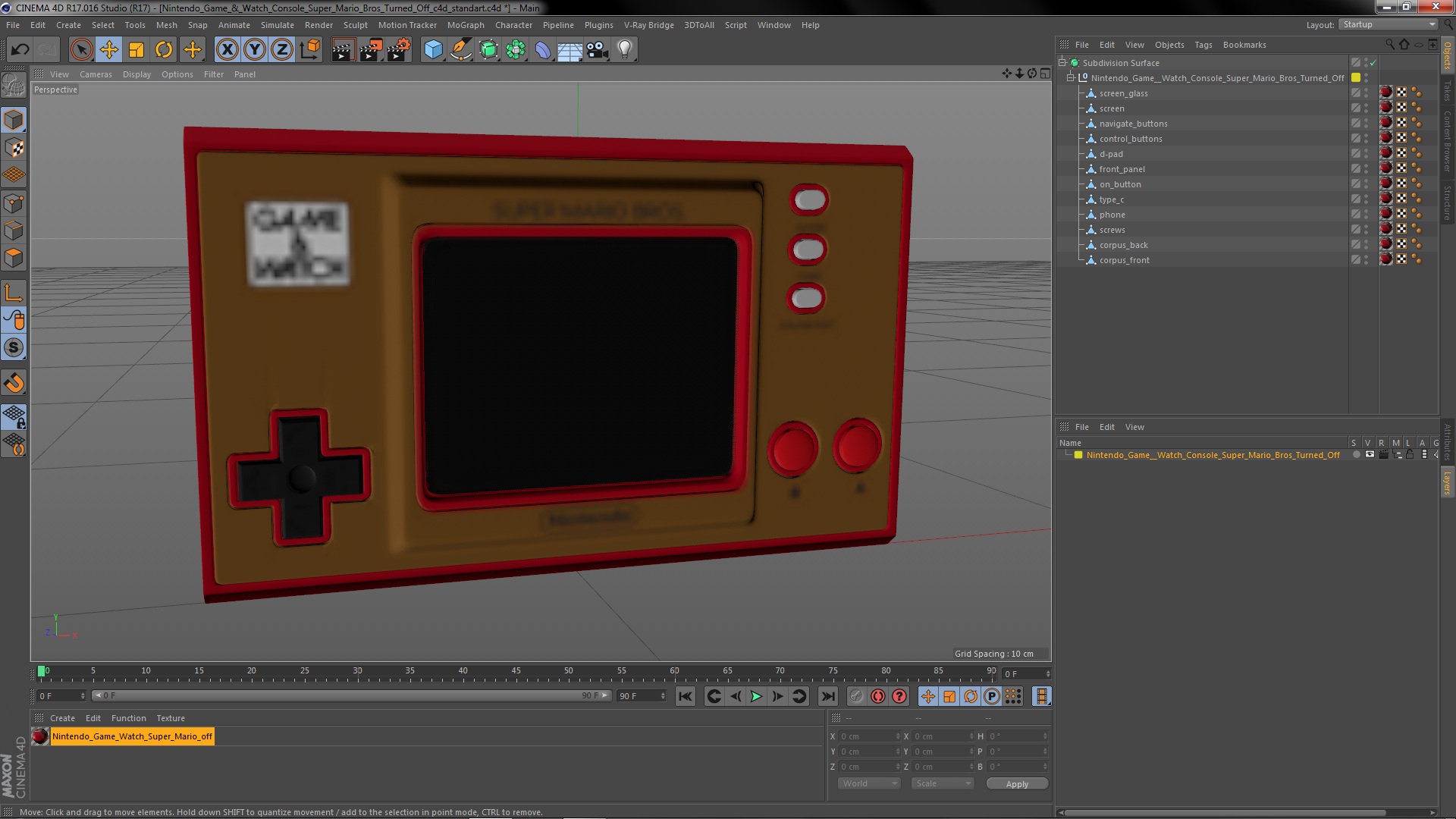The image size is (1456, 819).
Task: Open the V-Ray Bridge menu
Action: click(x=648, y=25)
